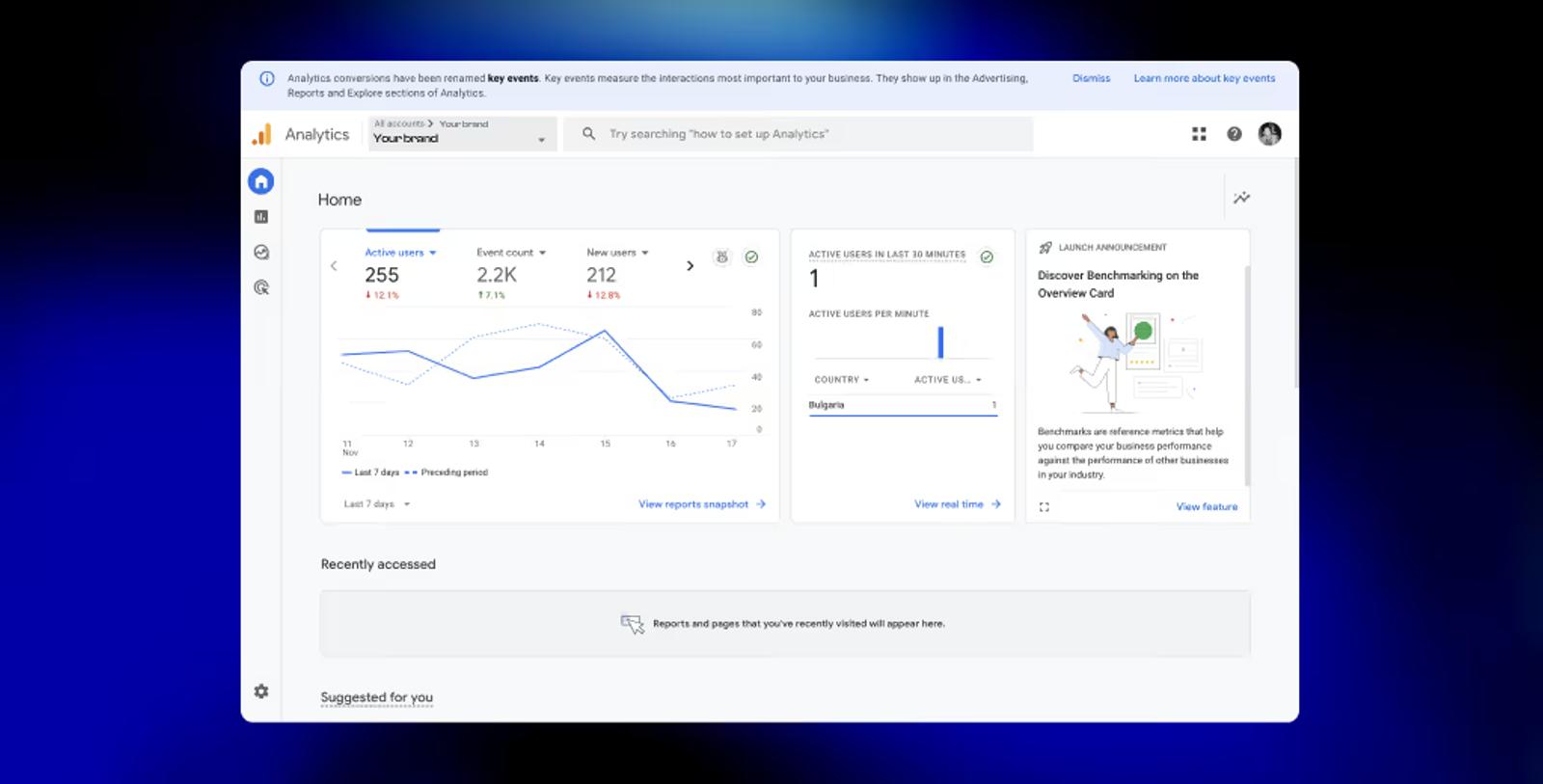Screen dimensions: 1543x784
Task: Click the Bulgaria row in realtime table
Action: [x=903, y=406]
